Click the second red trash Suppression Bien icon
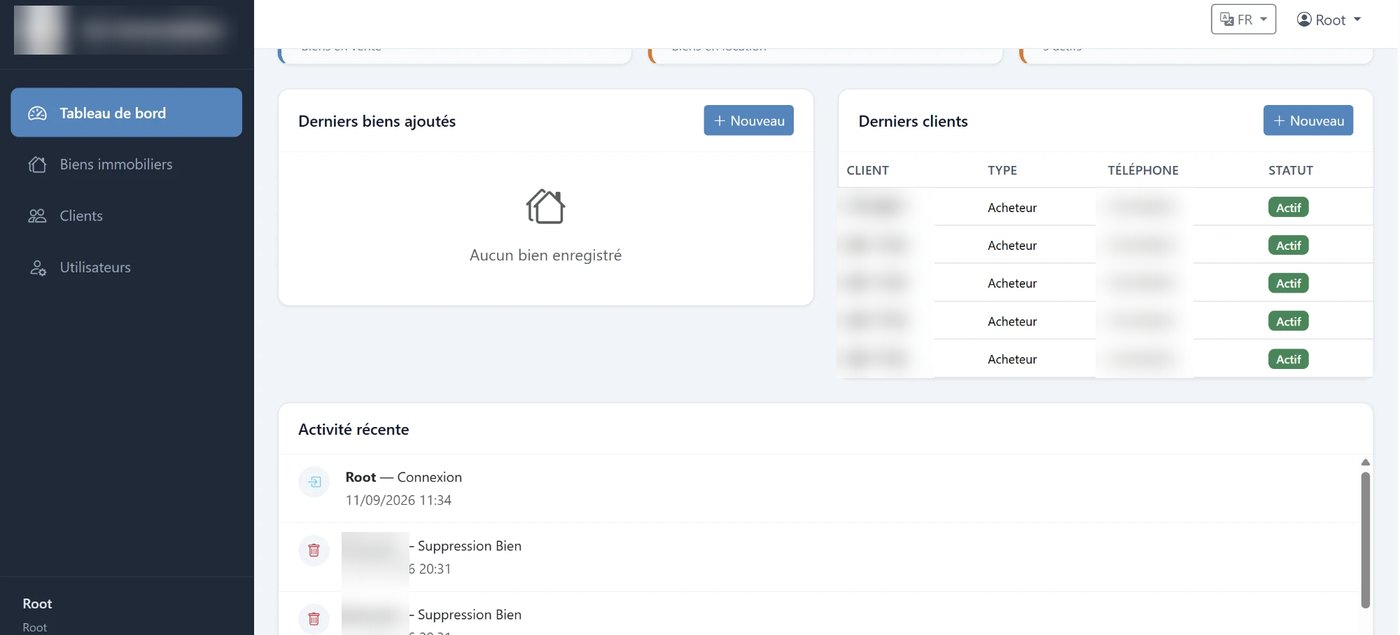 [x=314, y=618]
